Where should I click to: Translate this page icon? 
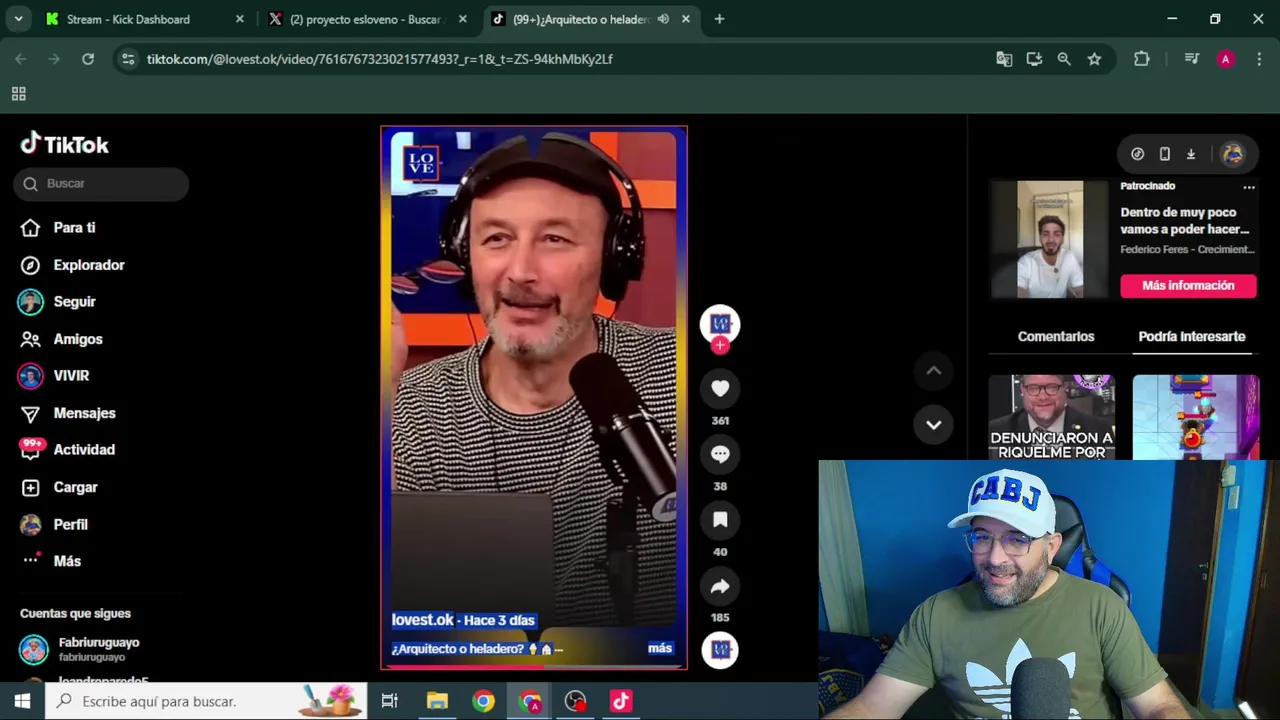(1004, 59)
